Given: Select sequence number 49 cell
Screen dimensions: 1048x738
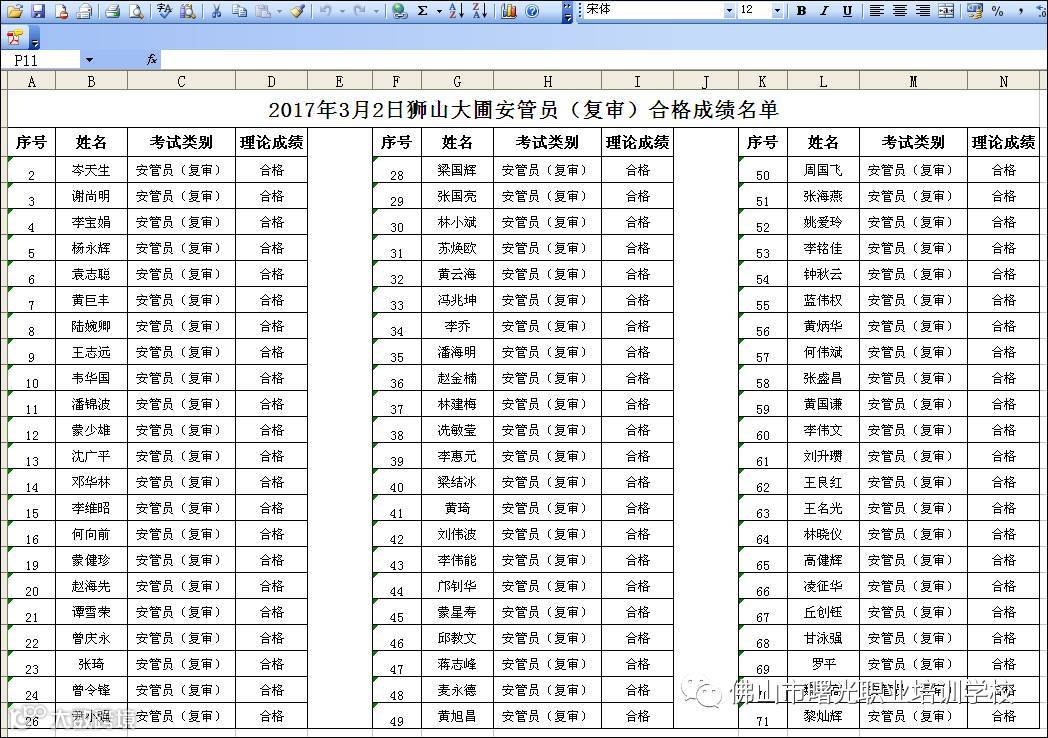Looking at the screenshot, I should tap(397, 717).
